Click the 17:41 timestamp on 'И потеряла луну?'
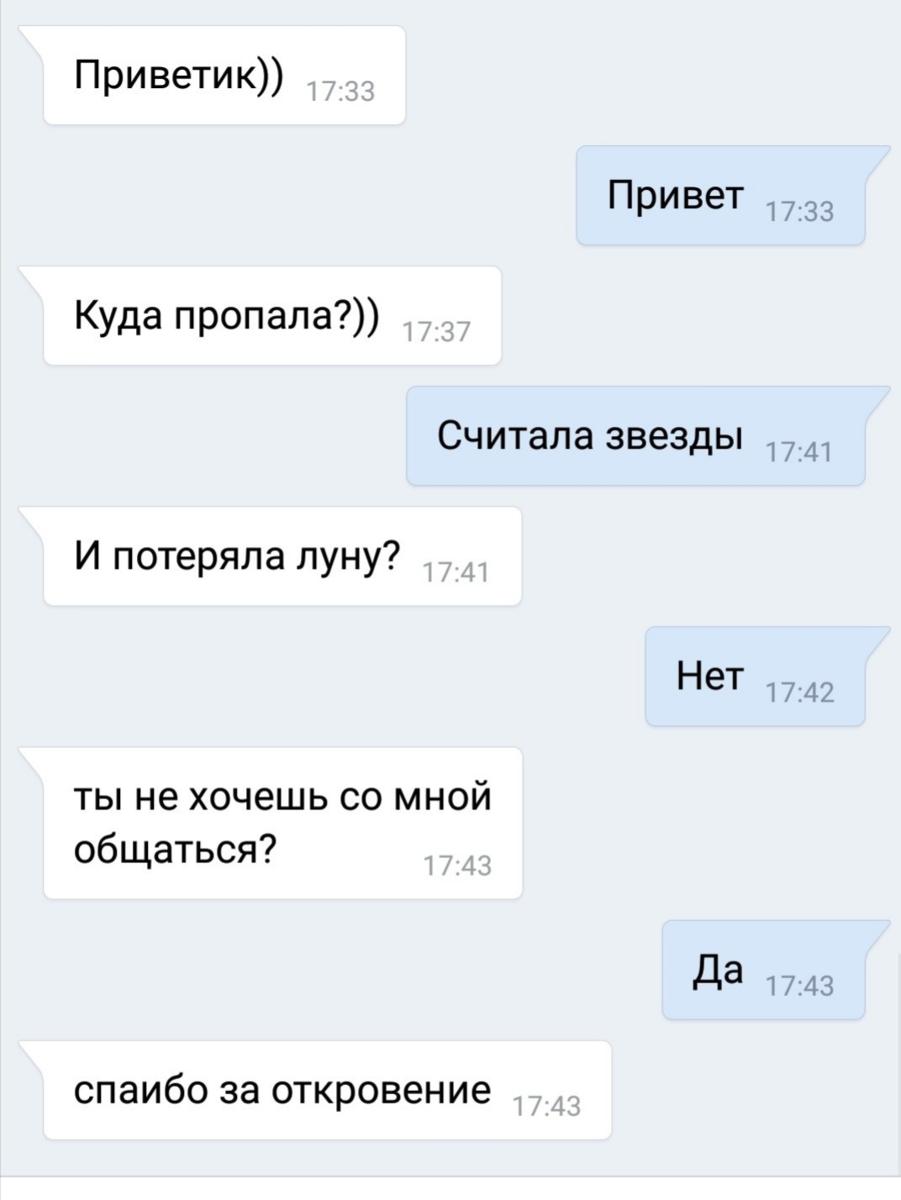The width and height of the screenshot is (901, 1200). pos(456,573)
